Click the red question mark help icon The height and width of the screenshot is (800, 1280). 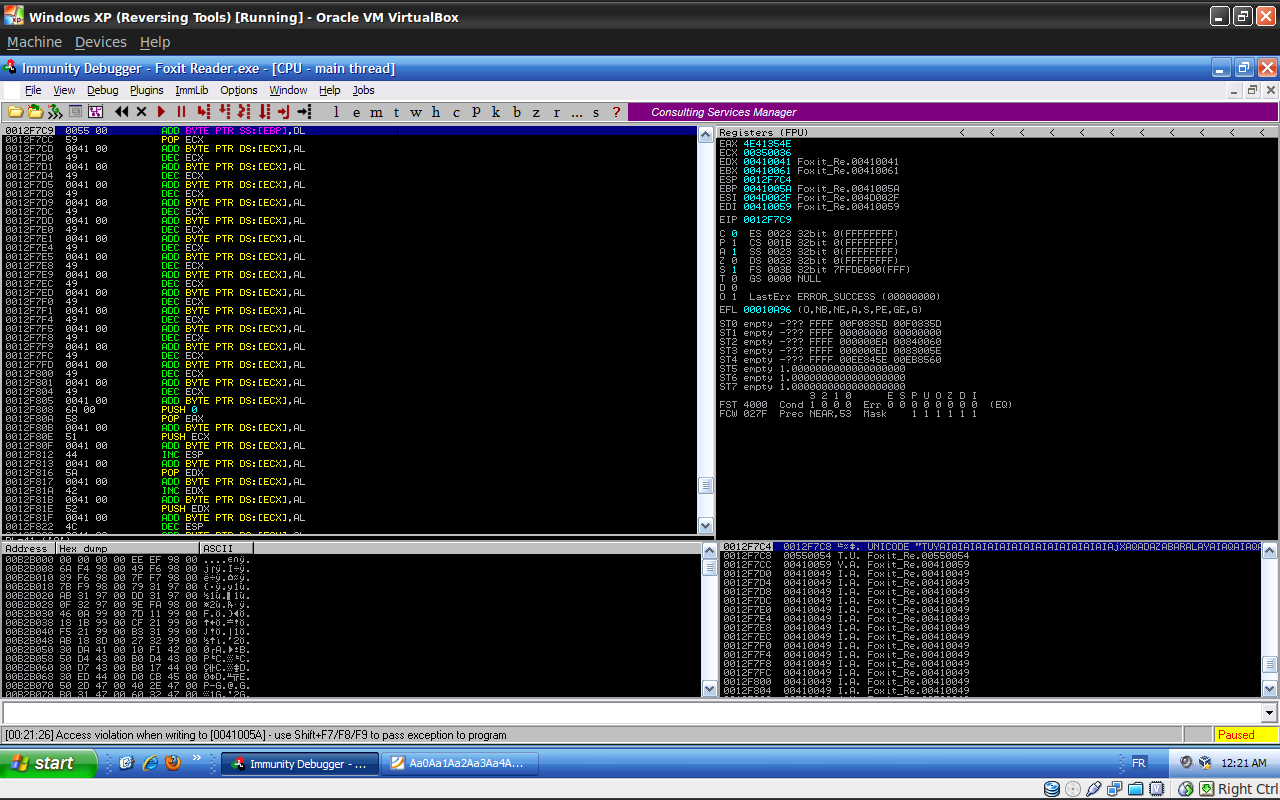pos(616,112)
